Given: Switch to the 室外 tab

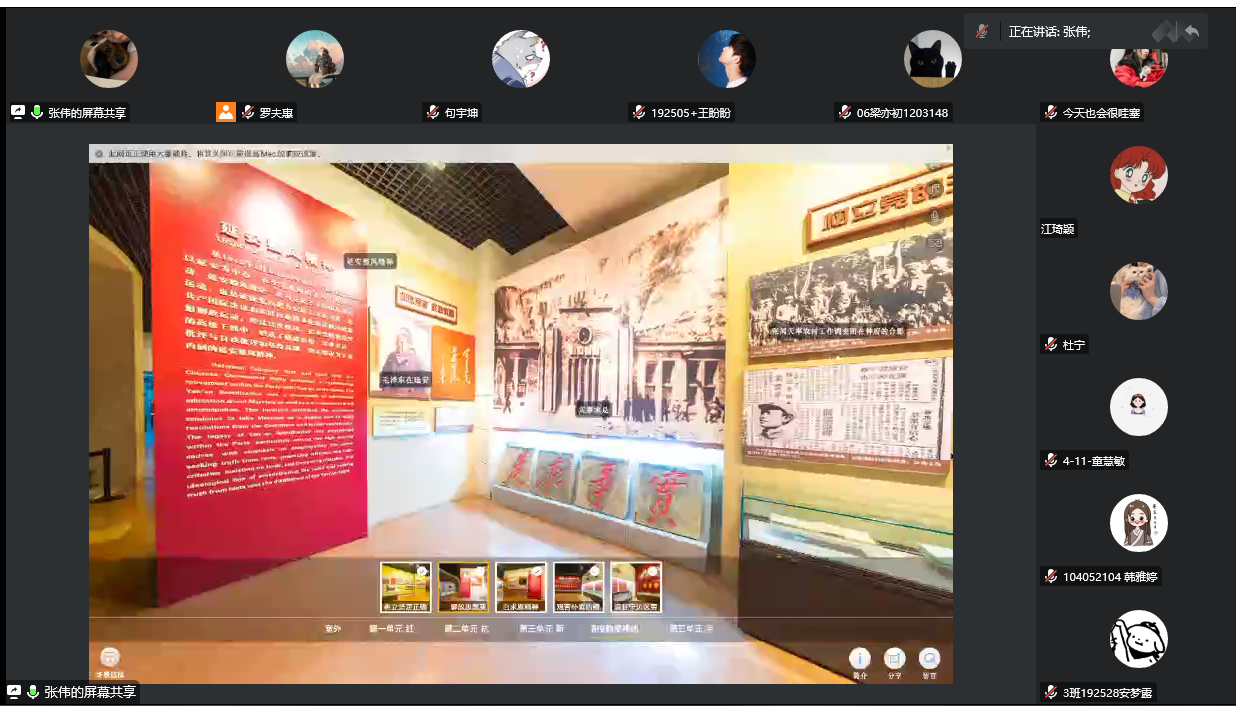Looking at the screenshot, I should 333,629.
